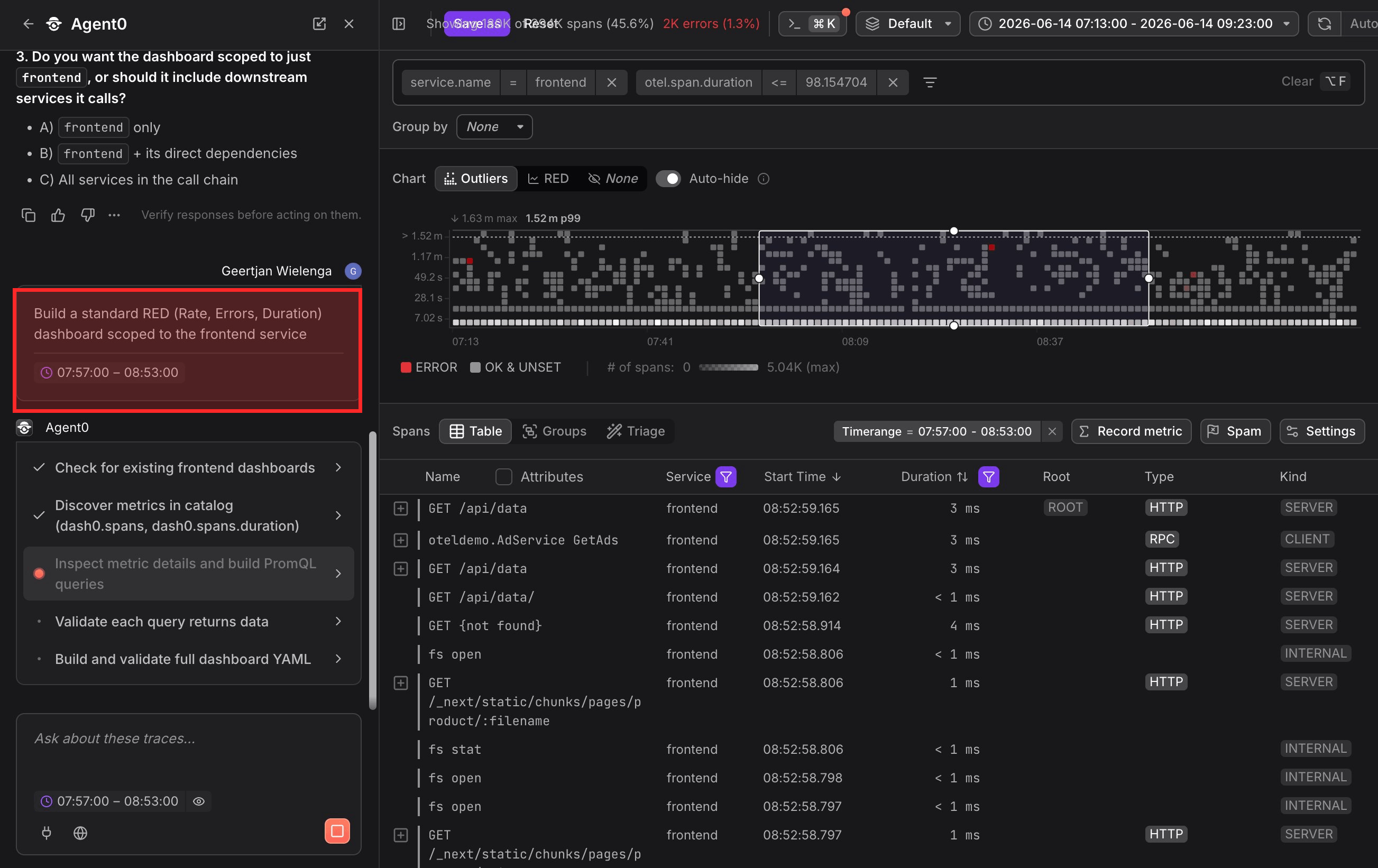Click the GET {not found} span name

(x=485, y=626)
